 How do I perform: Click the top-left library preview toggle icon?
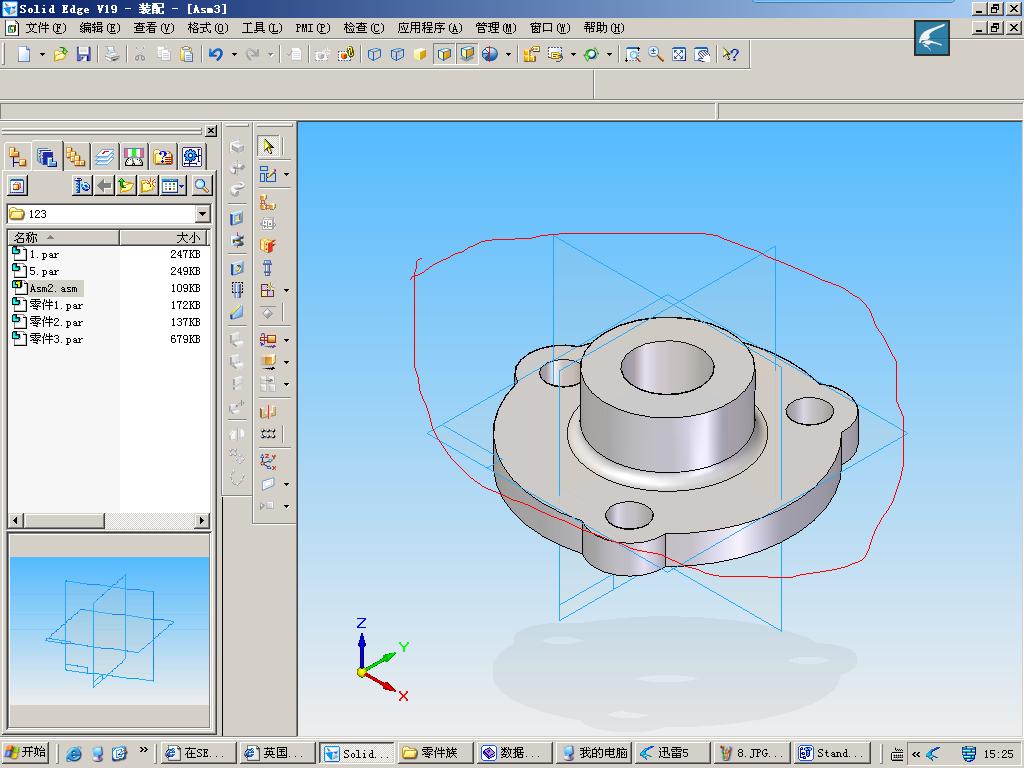[x=18, y=186]
